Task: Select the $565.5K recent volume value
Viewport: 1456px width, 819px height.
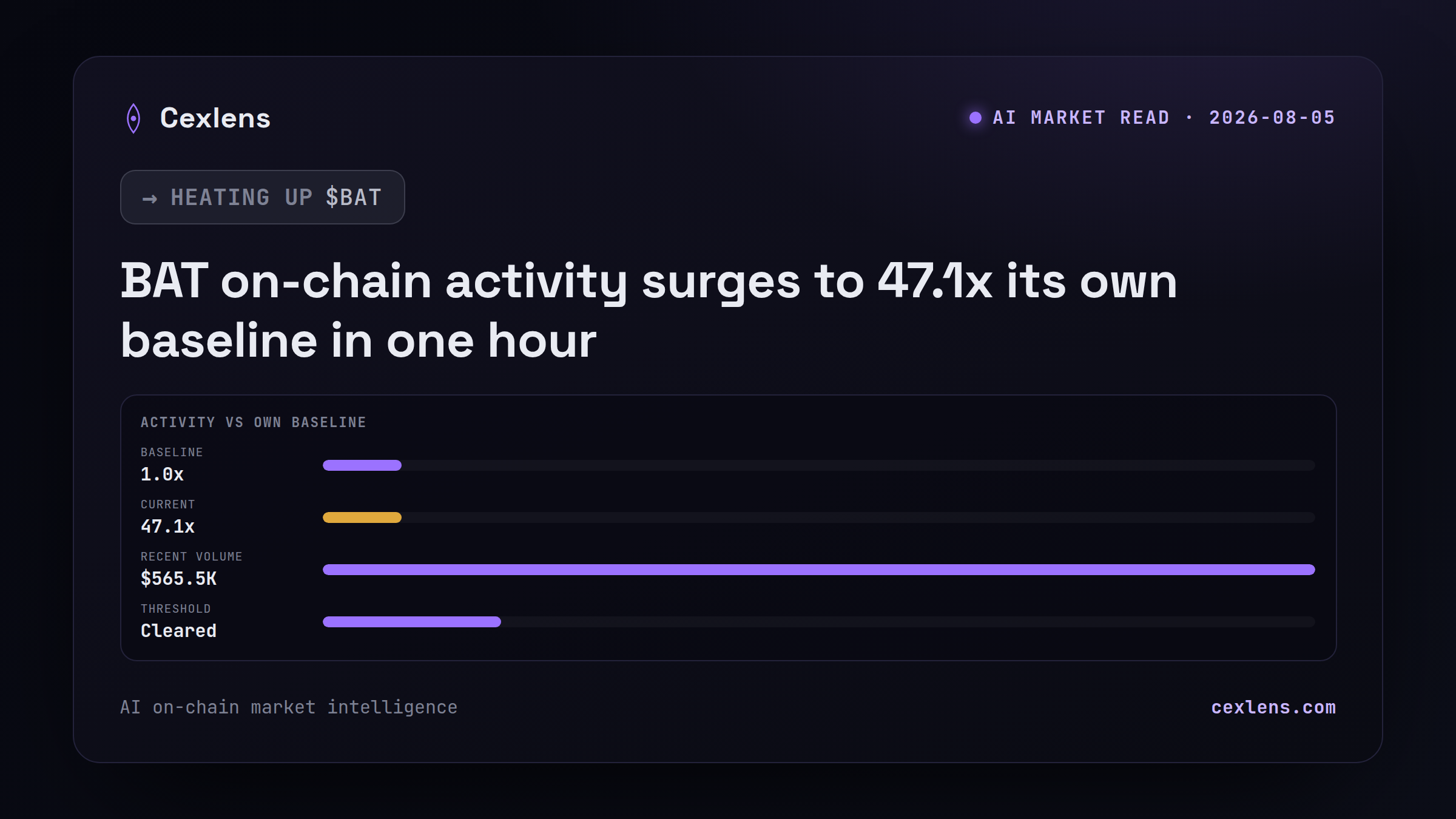Action: [x=178, y=579]
